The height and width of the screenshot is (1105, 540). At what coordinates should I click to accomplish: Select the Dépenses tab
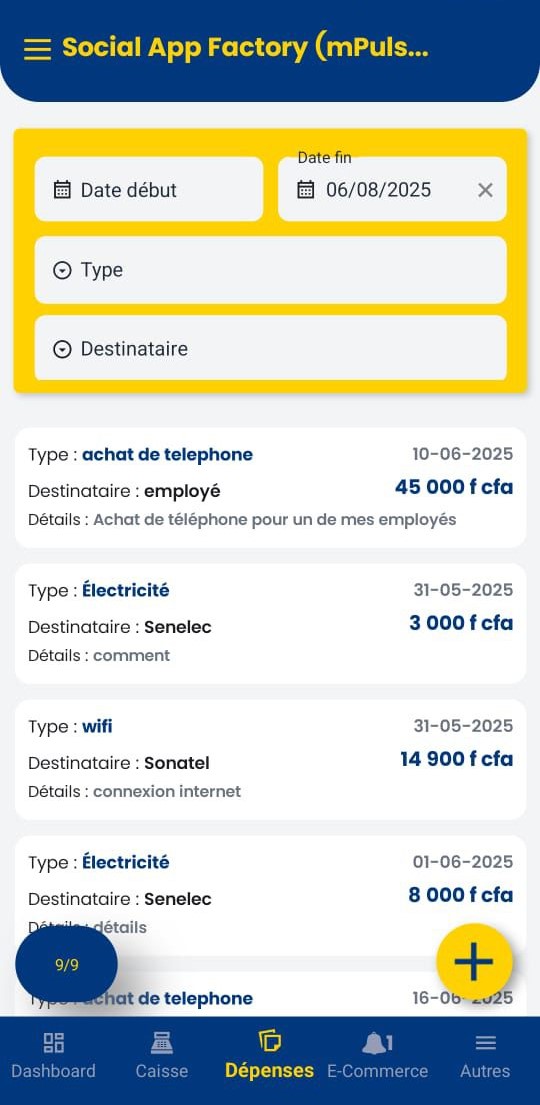coord(269,1055)
